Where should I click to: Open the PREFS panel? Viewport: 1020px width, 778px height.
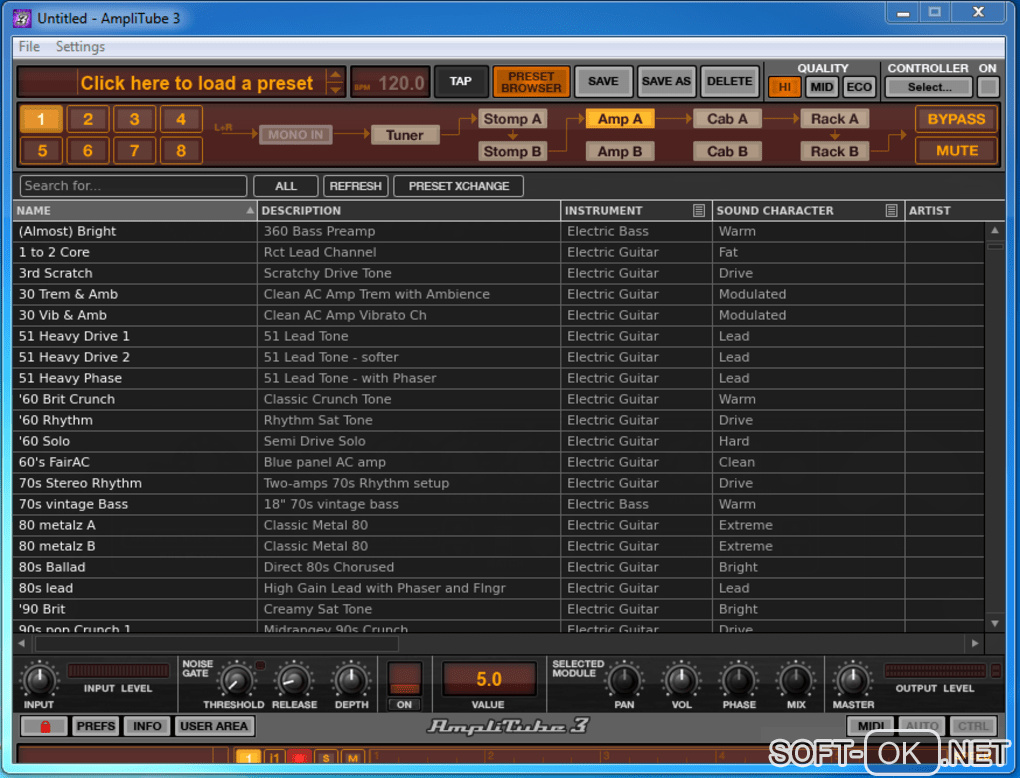pos(96,726)
